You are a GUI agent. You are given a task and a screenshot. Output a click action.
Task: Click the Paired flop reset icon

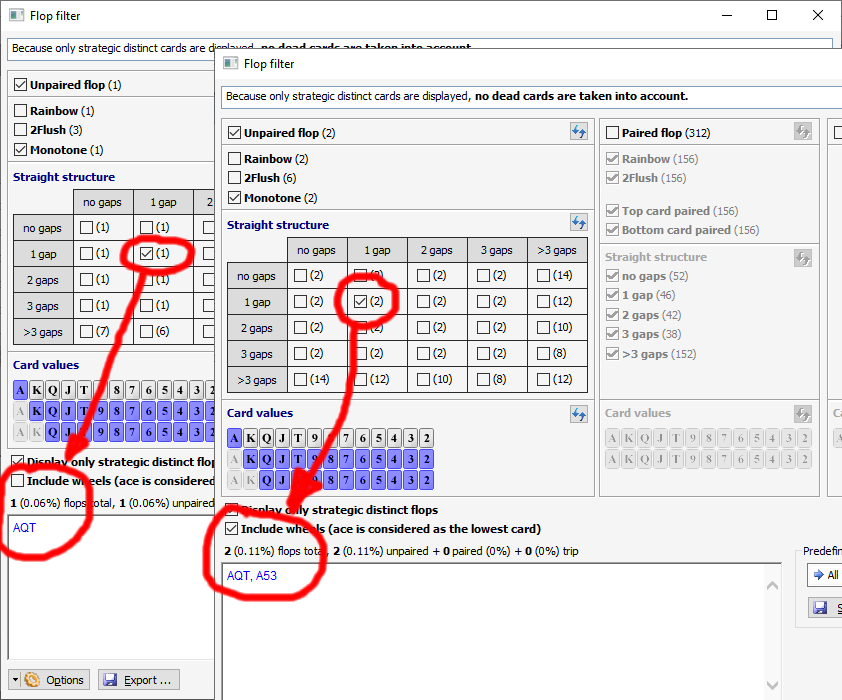803,132
